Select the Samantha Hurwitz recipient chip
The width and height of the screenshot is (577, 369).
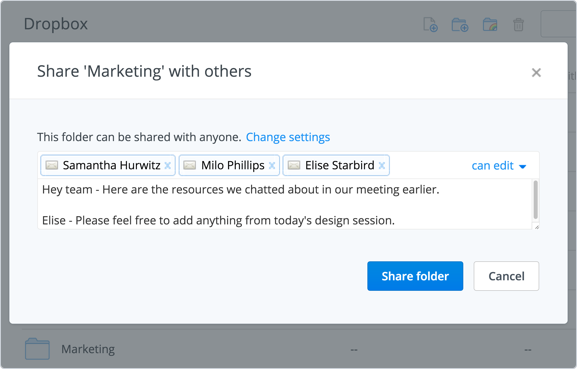tap(108, 165)
